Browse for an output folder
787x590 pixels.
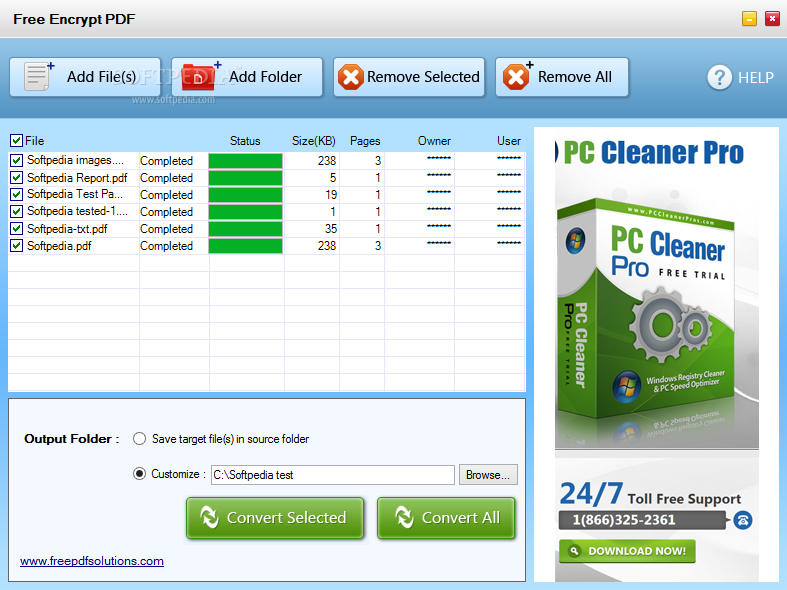point(488,475)
